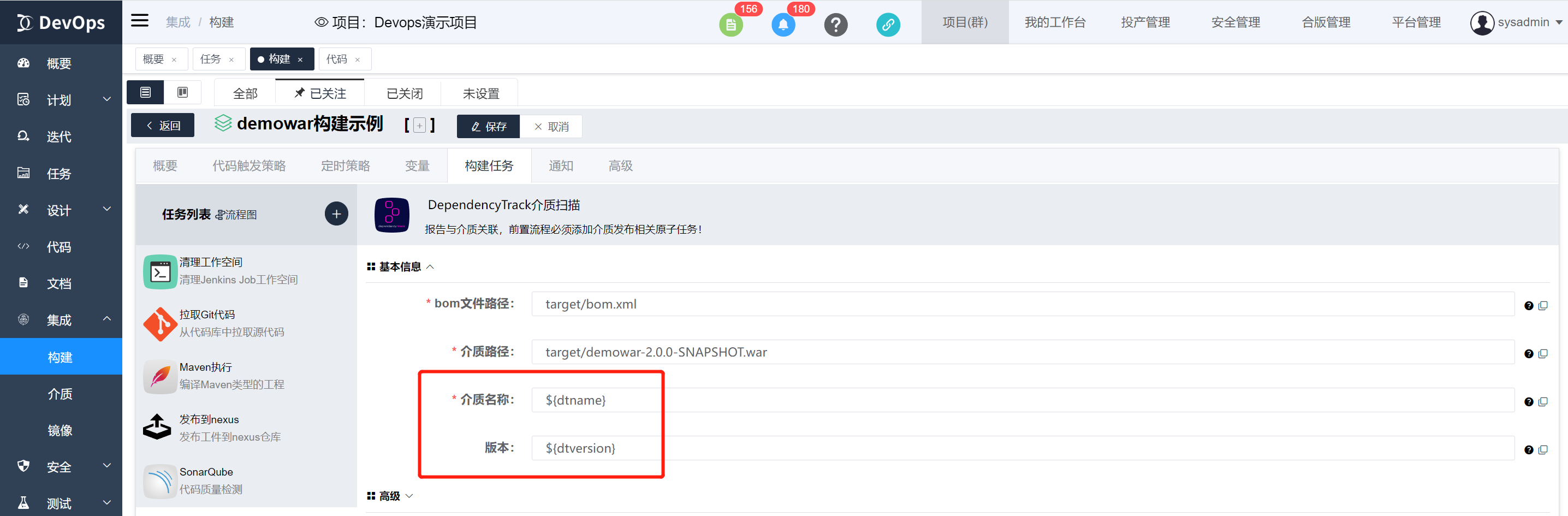
Task: Open 平台管理 in top navigation
Action: 1416,22
